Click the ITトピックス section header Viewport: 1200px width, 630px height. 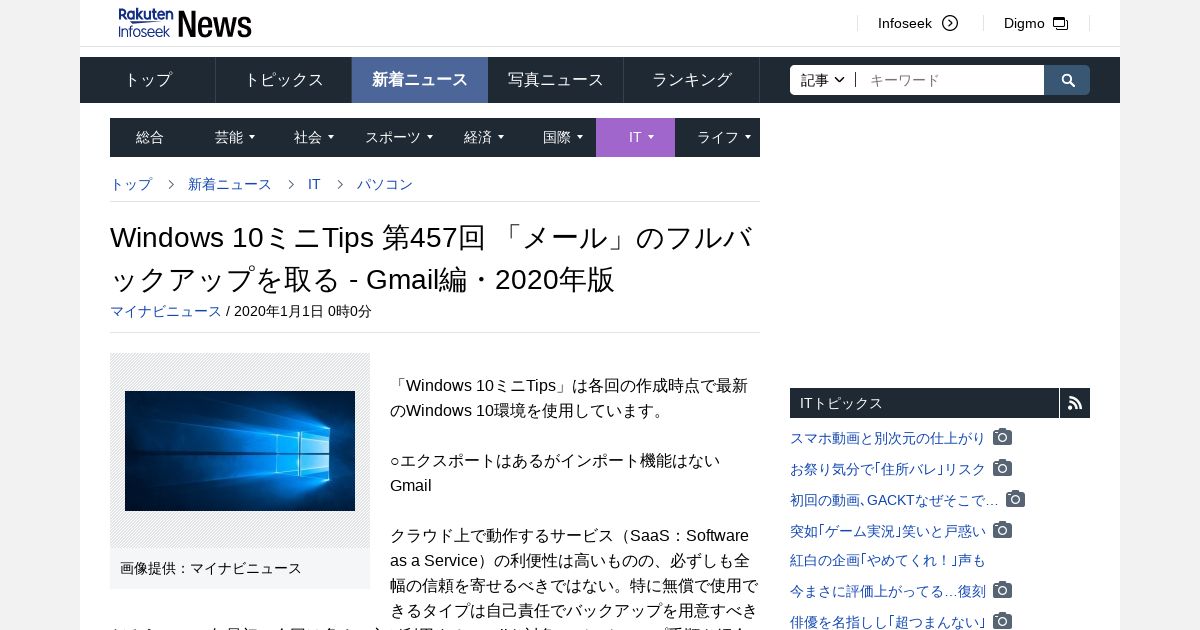pyautogui.click(x=924, y=403)
